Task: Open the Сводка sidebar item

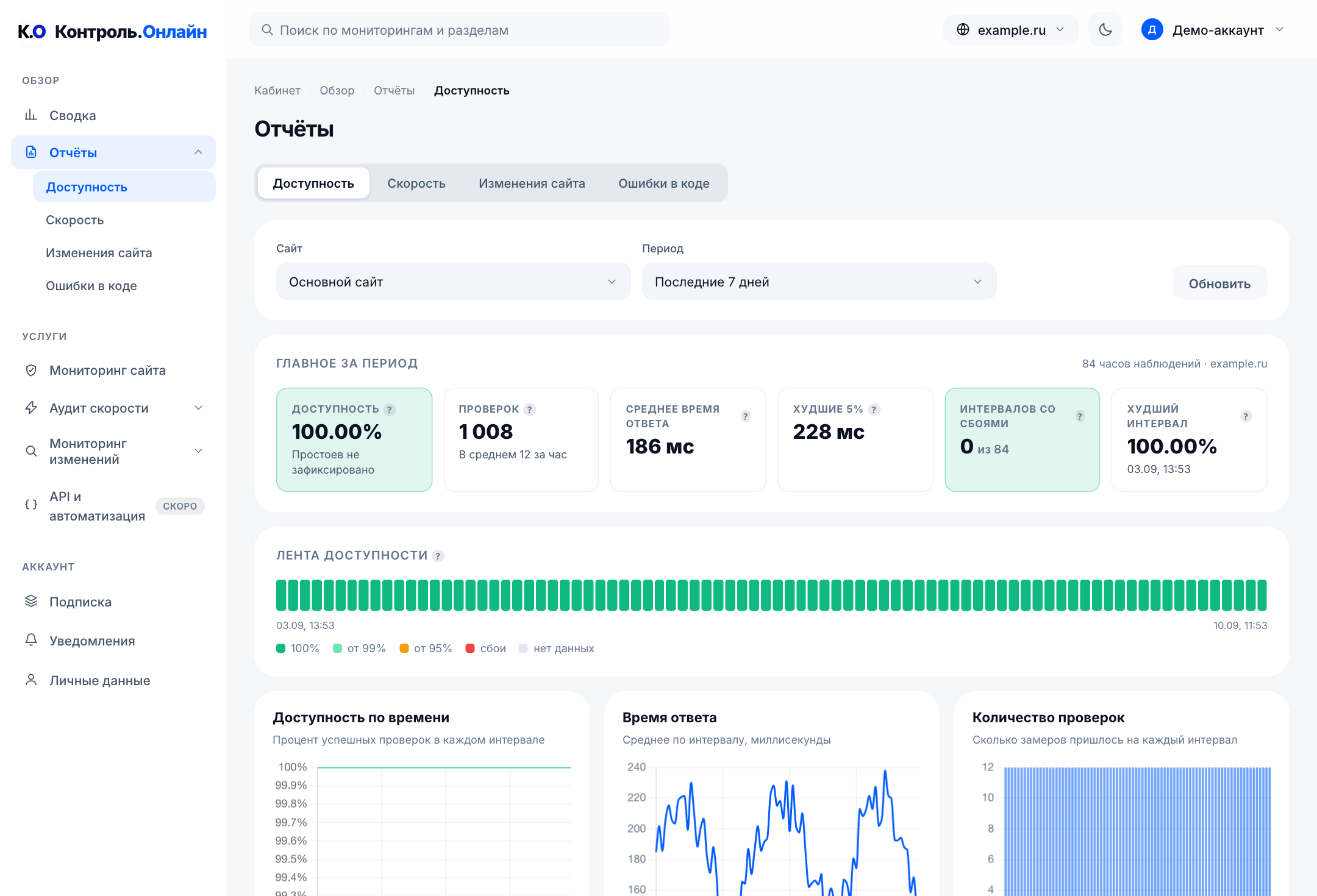Action: coord(113,115)
